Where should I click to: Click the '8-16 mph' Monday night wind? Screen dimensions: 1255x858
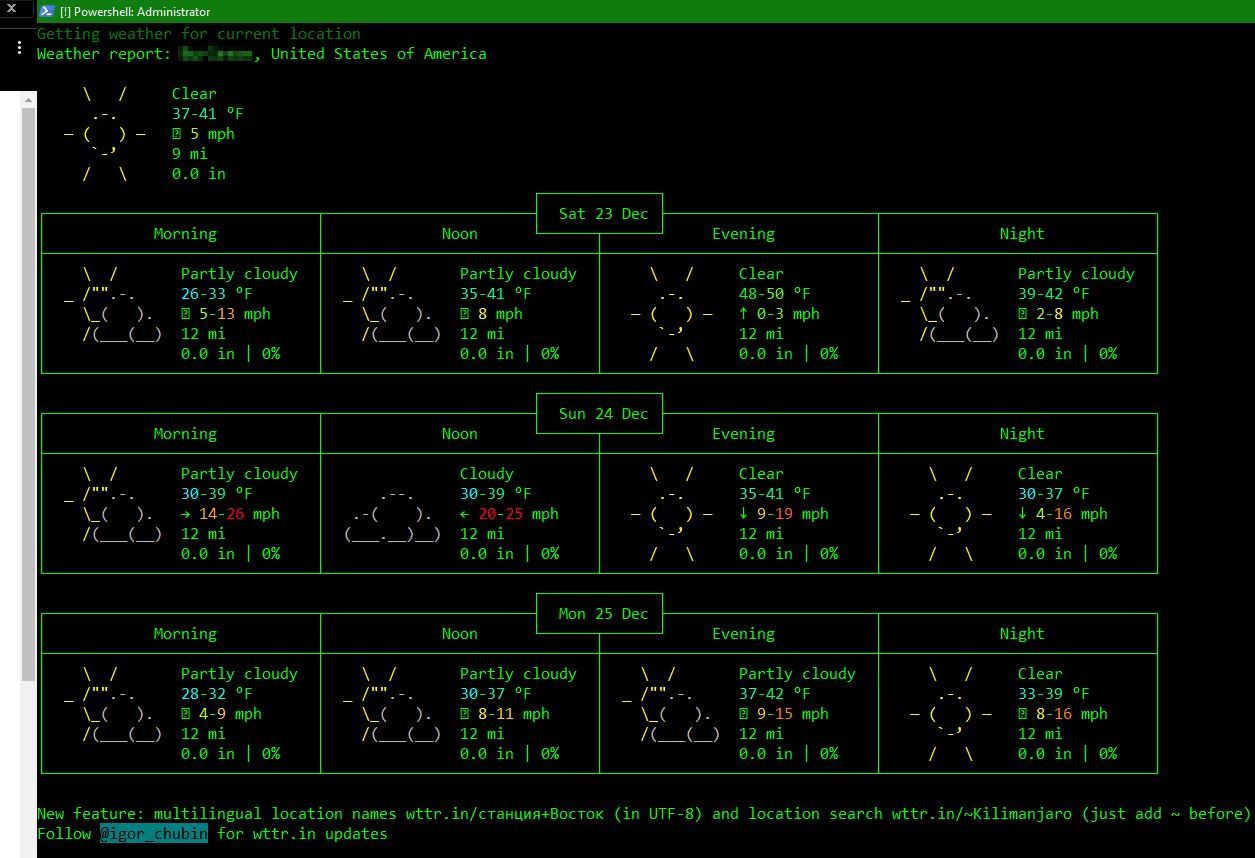coord(1072,714)
